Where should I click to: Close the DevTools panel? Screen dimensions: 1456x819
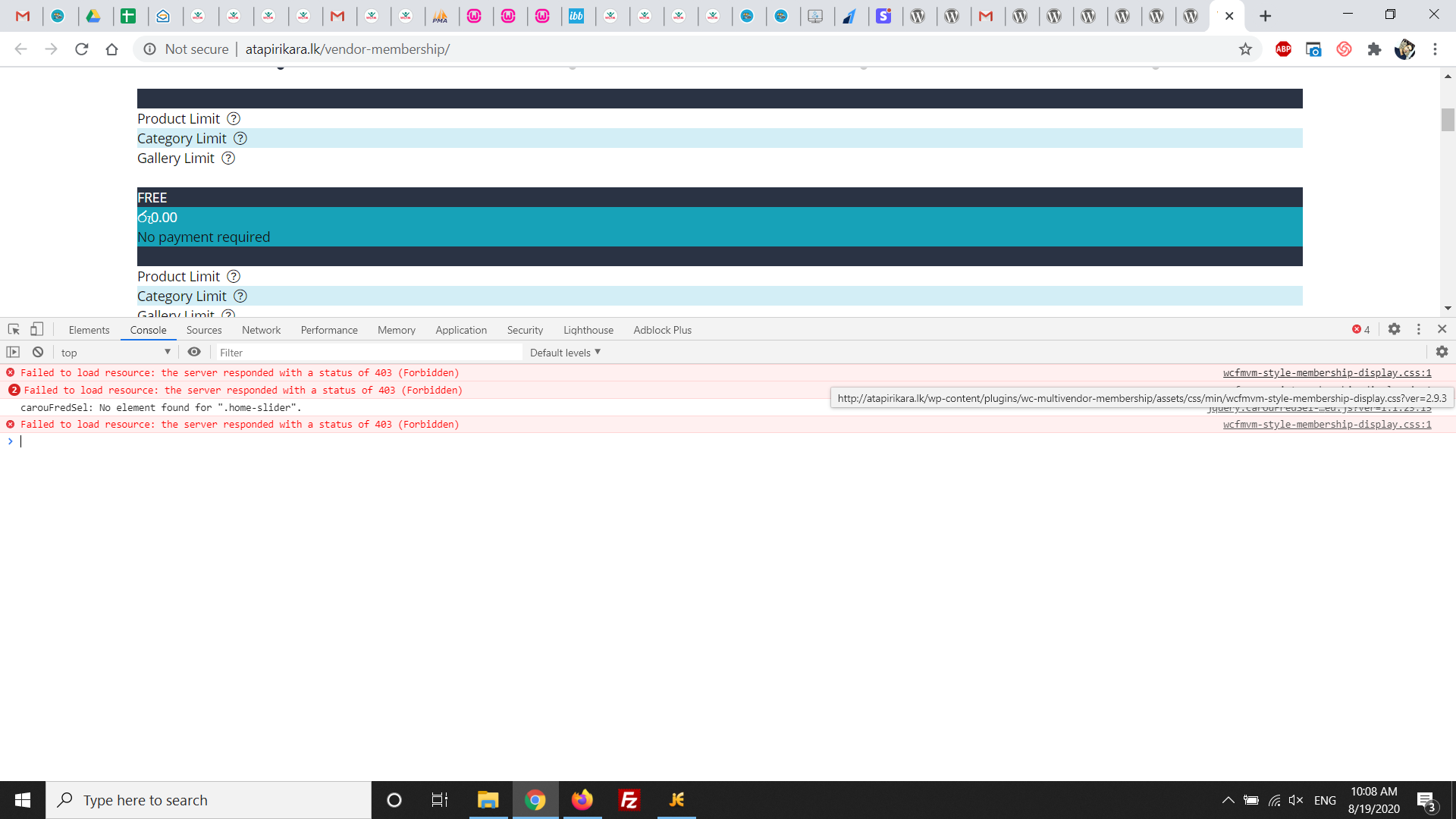point(1442,329)
